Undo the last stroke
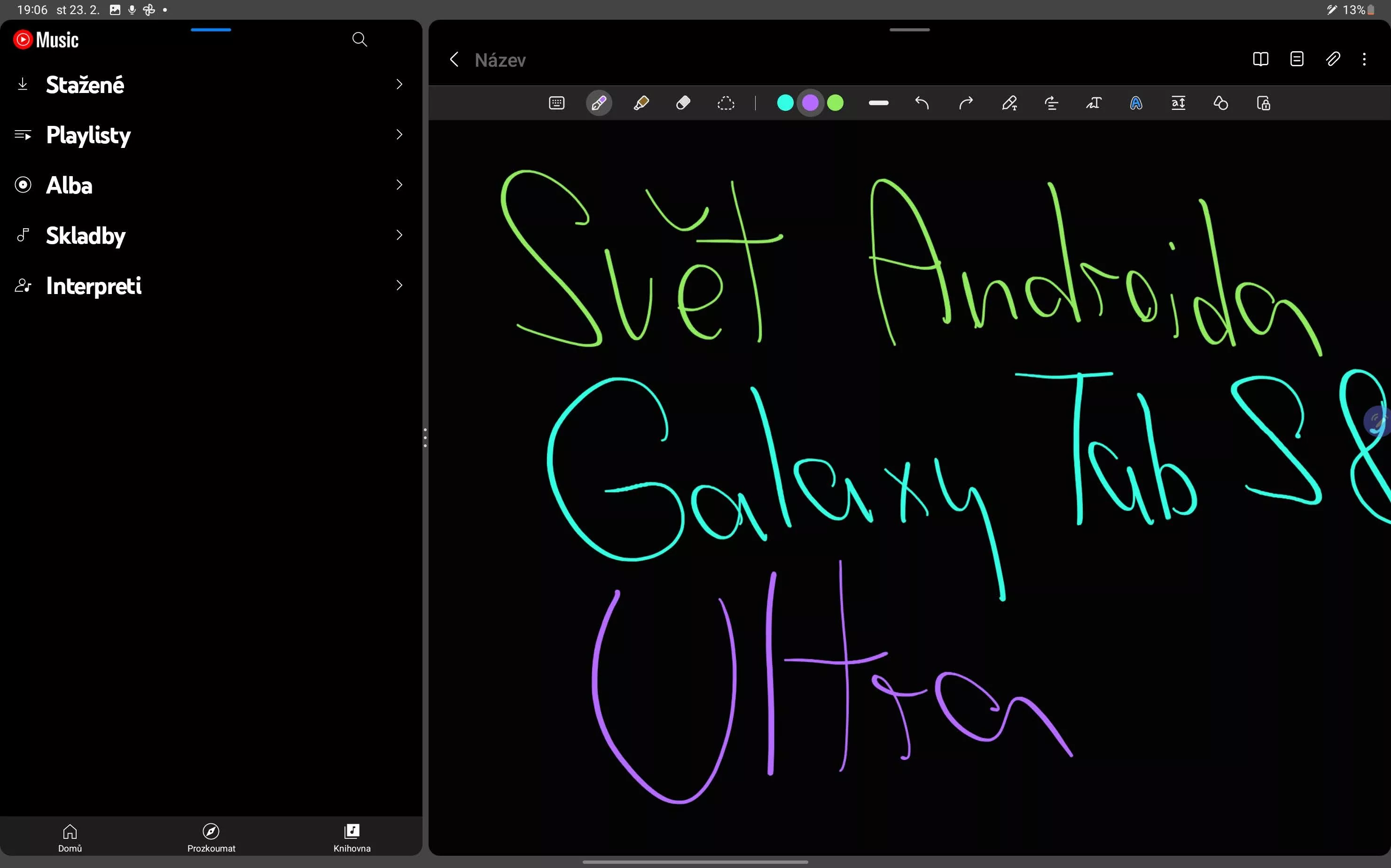Image resolution: width=1391 pixels, height=868 pixels. pyautogui.click(x=922, y=103)
